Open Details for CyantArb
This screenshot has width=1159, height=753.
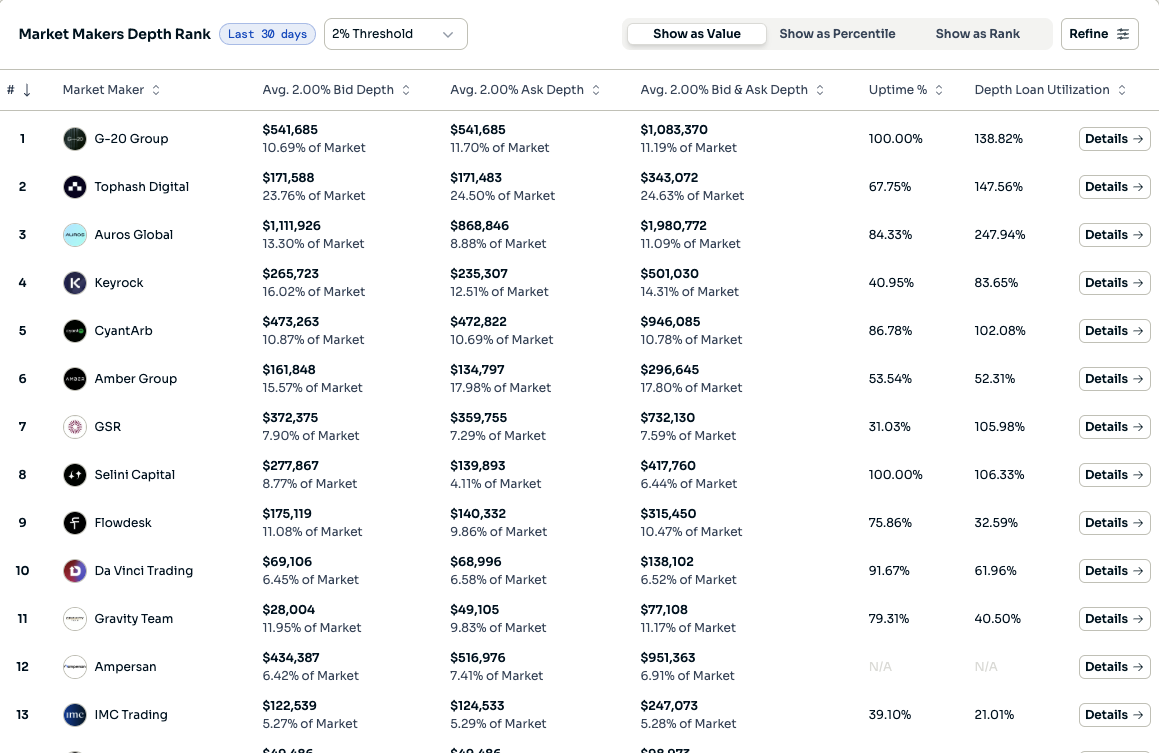click(x=1114, y=331)
